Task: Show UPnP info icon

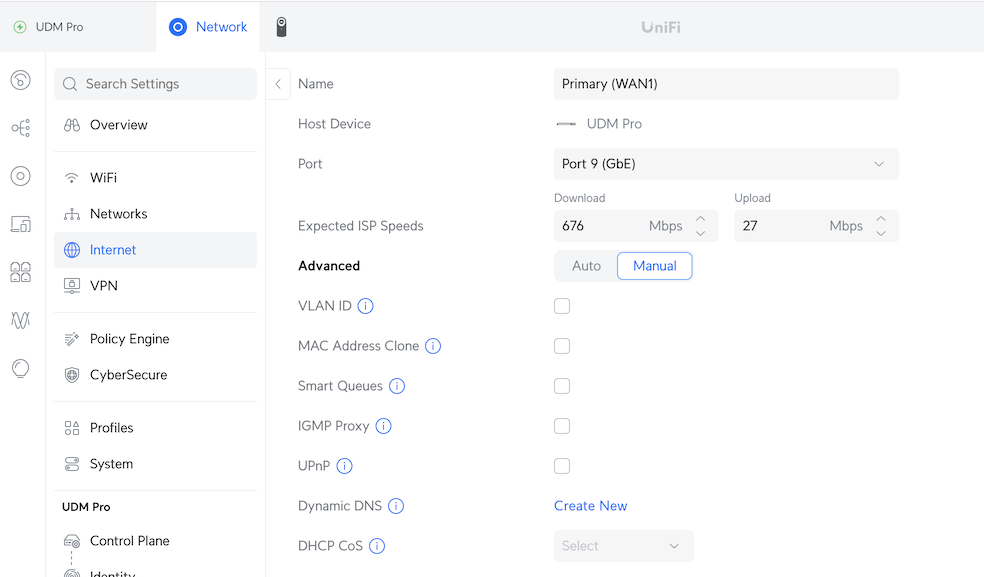Action: click(x=345, y=466)
